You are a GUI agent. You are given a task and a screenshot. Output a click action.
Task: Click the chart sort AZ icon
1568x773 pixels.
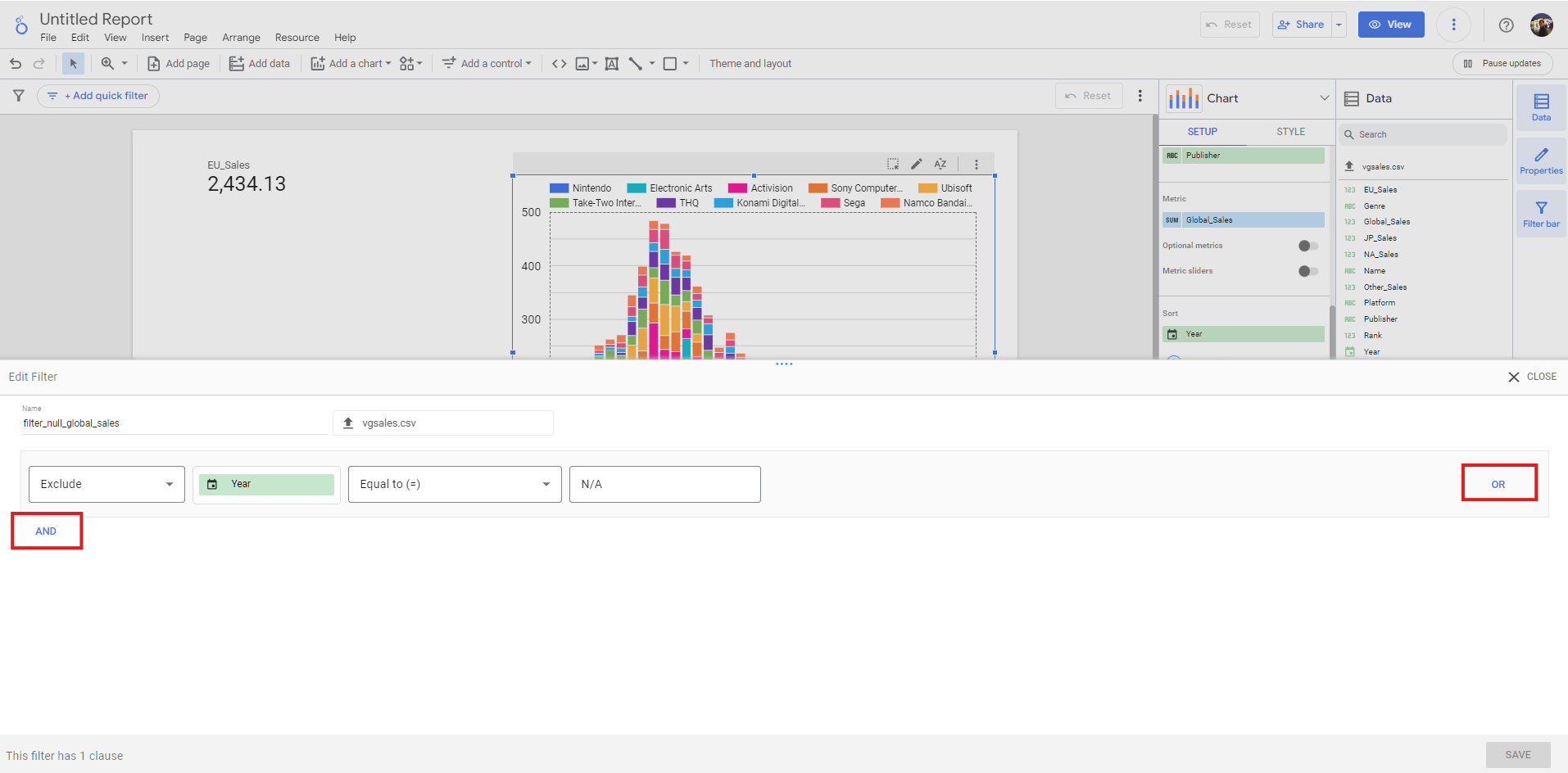[940, 164]
